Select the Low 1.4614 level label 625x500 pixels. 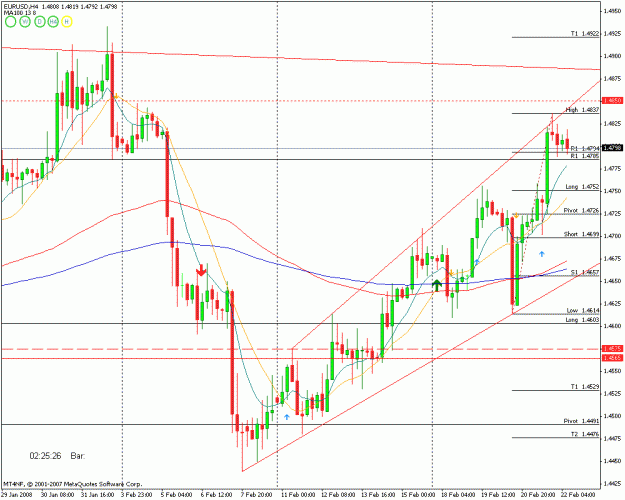[x=583, y=310]
